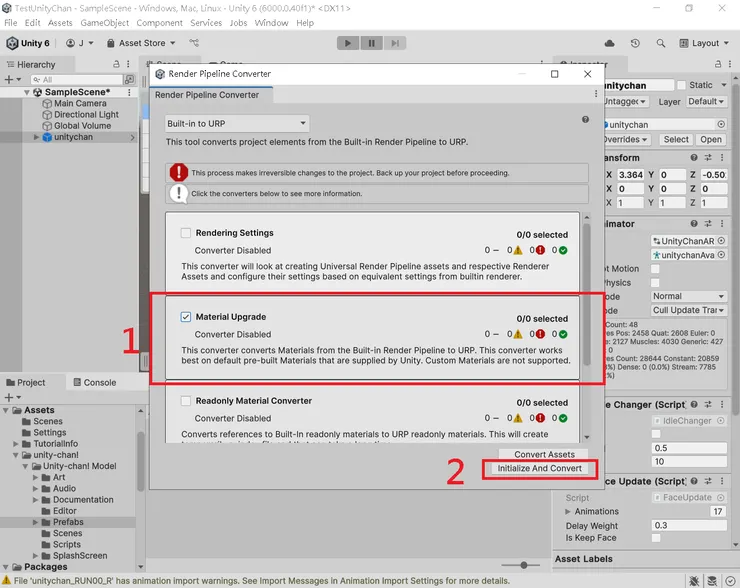Open the Component menu

[x=160, y=23]
